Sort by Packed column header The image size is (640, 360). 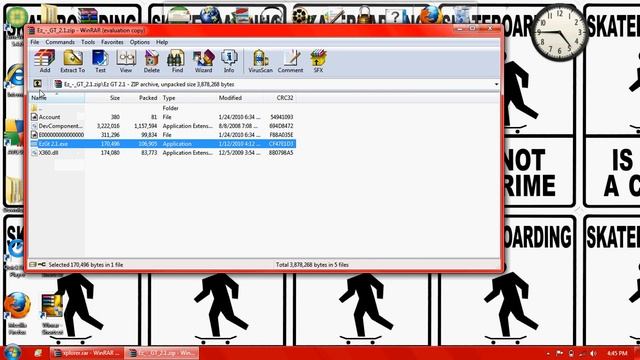(x=141, y=98)
